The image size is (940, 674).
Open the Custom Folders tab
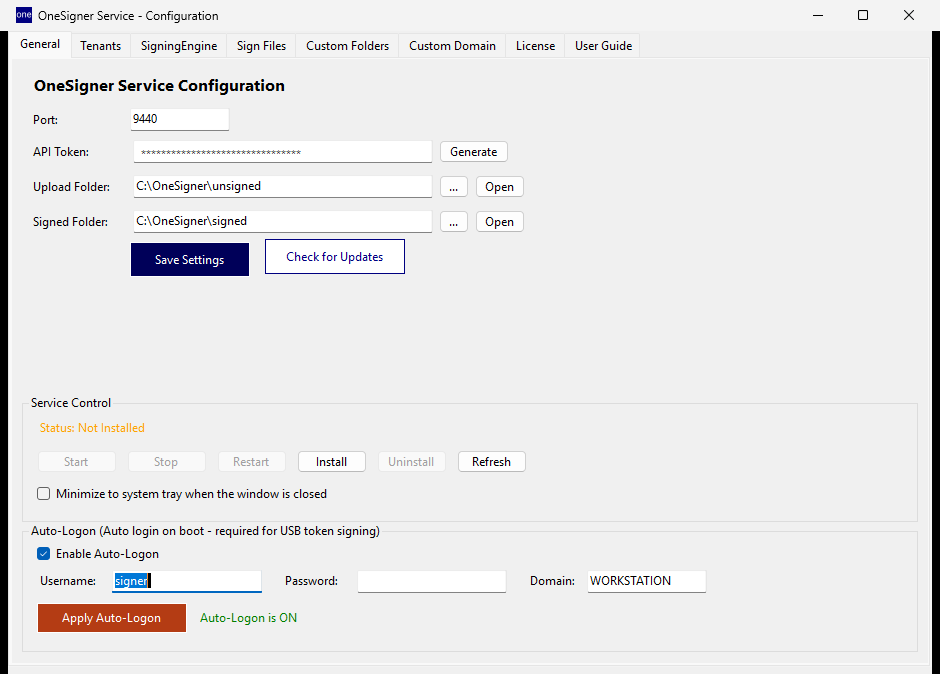(x=348, y=46)
